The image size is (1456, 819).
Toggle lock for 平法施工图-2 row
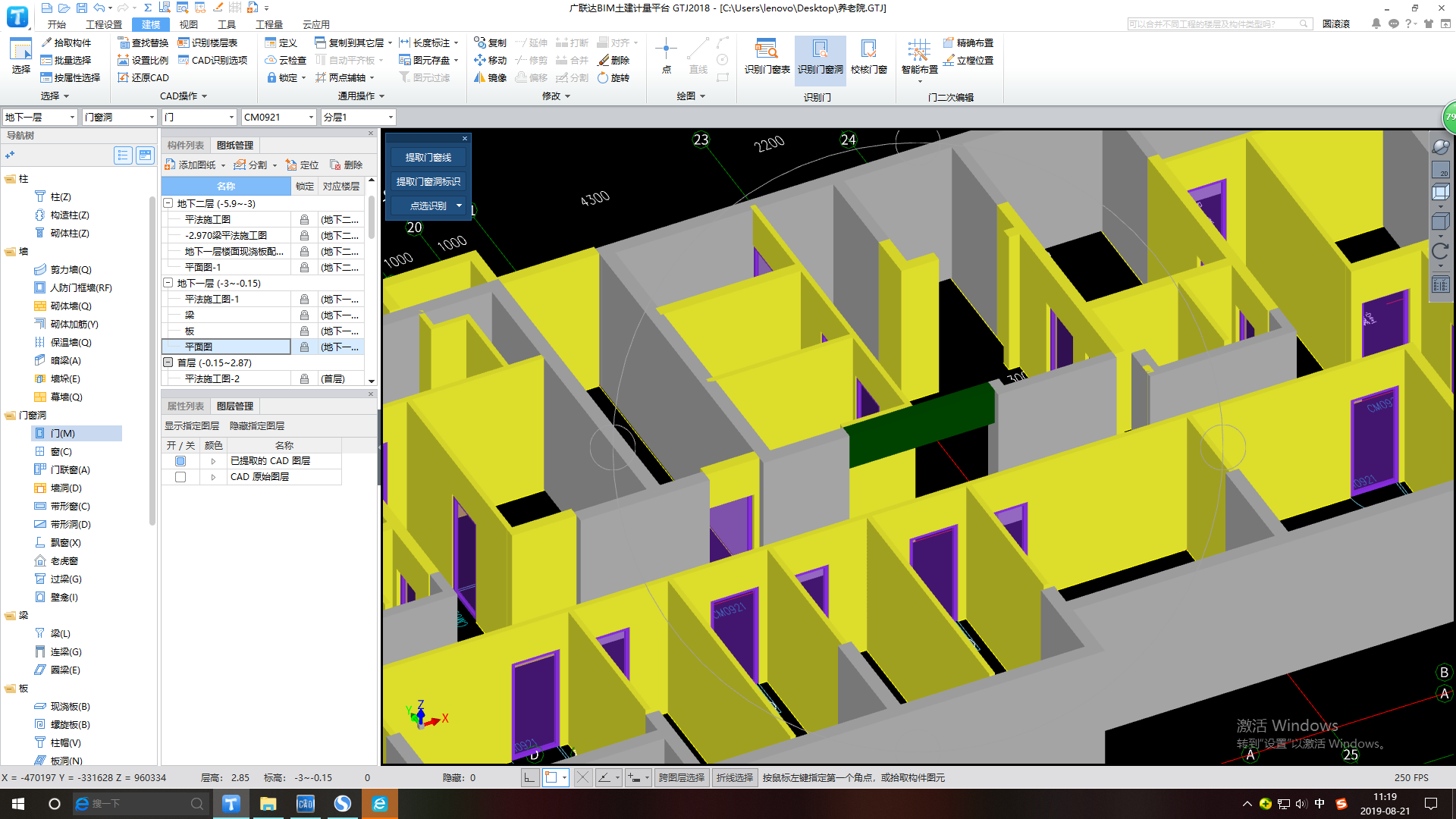pyautogui.click(x=304, y=378)
